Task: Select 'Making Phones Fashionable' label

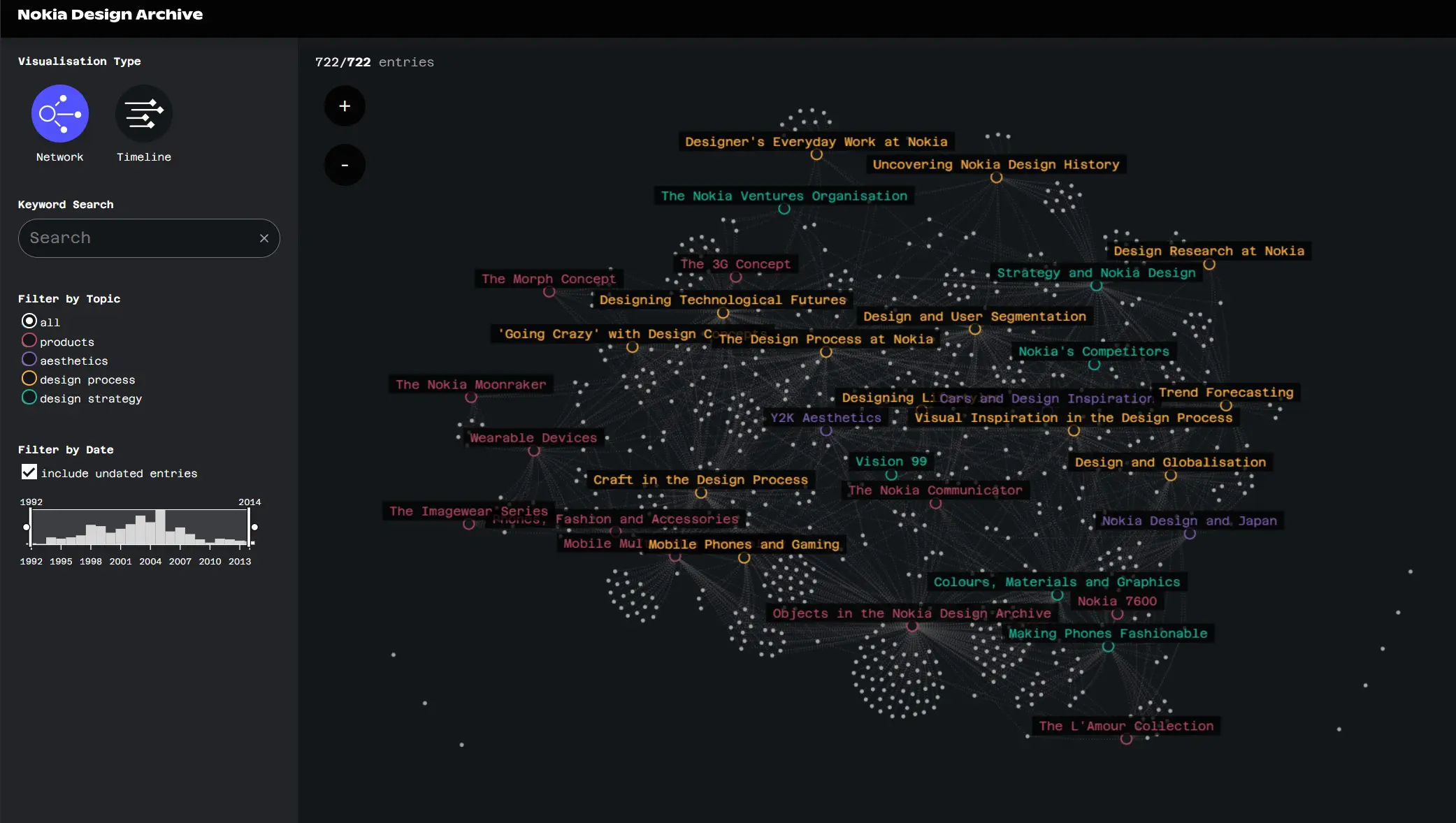Action: [x=1108, y=634]
